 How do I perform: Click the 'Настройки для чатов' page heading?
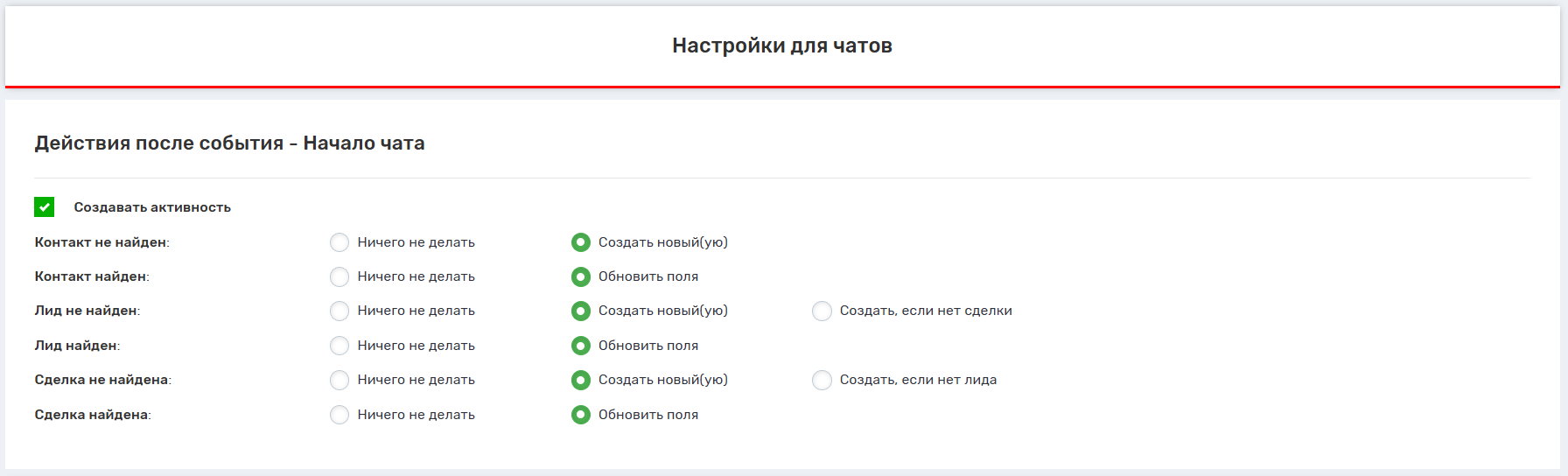pos(782,45)
